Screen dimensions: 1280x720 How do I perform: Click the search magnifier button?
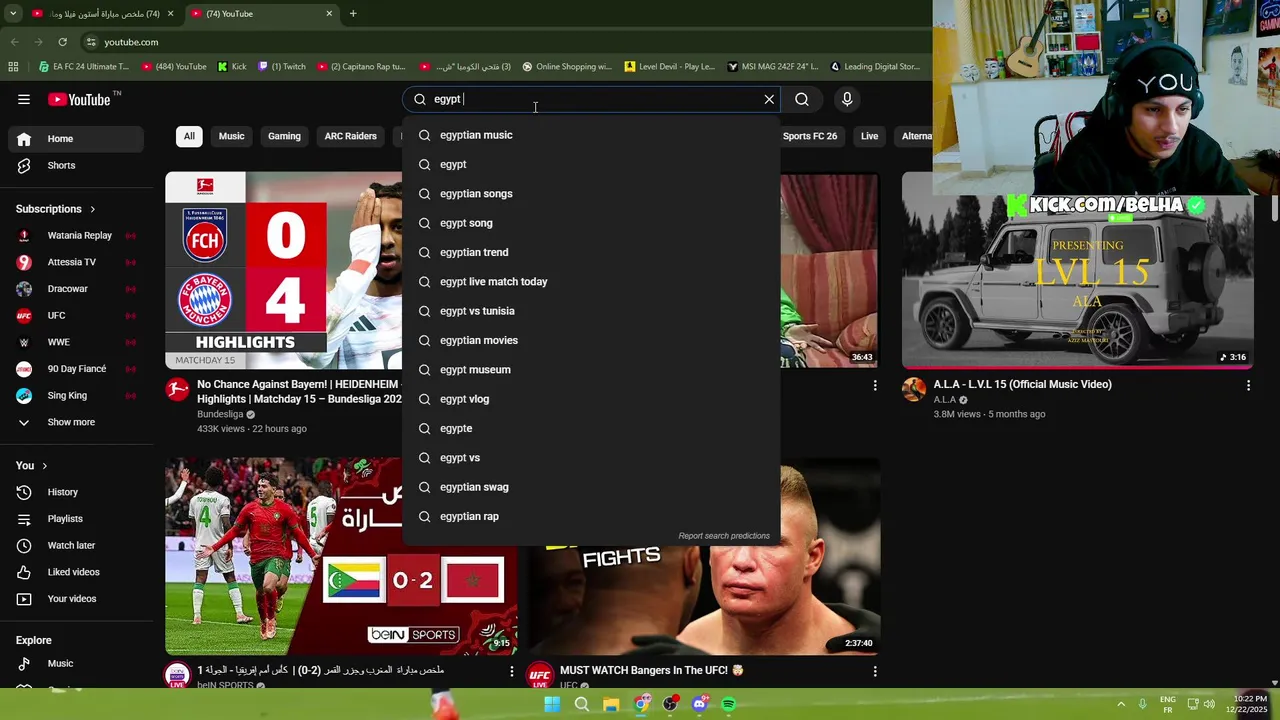802,99
